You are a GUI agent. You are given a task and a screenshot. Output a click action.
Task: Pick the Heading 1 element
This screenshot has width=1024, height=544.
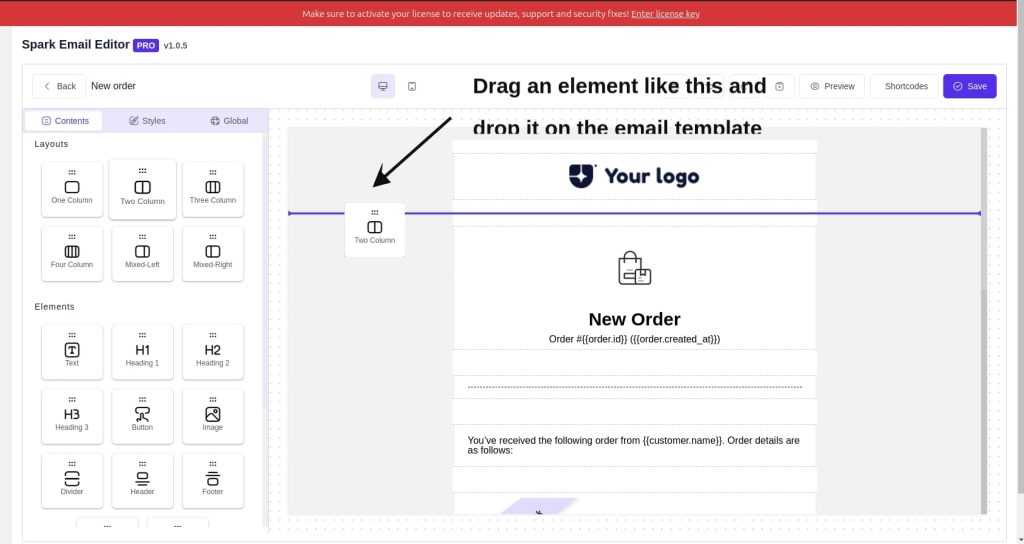pyautogui.click(x=142, y=352)
